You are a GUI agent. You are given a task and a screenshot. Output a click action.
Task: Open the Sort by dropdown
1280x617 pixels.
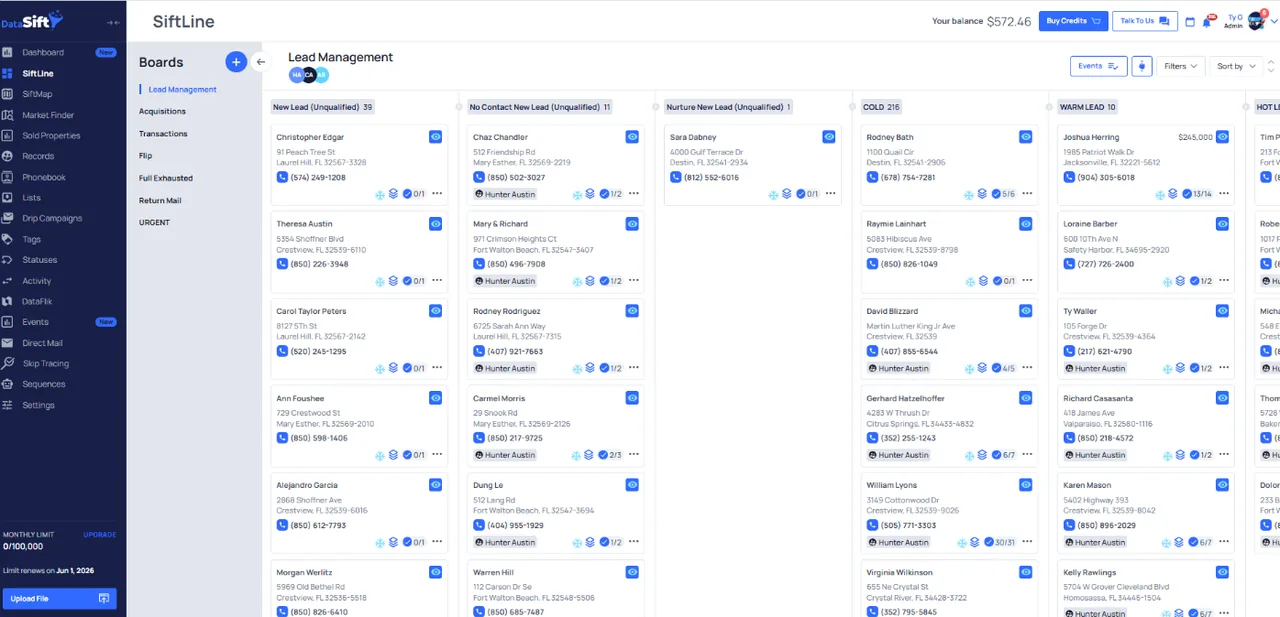tap(1236, 66)
